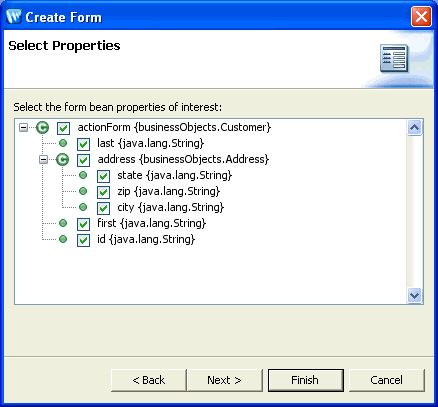
Task: Uncheck the first property checkbox
Action: click(83, 224)
